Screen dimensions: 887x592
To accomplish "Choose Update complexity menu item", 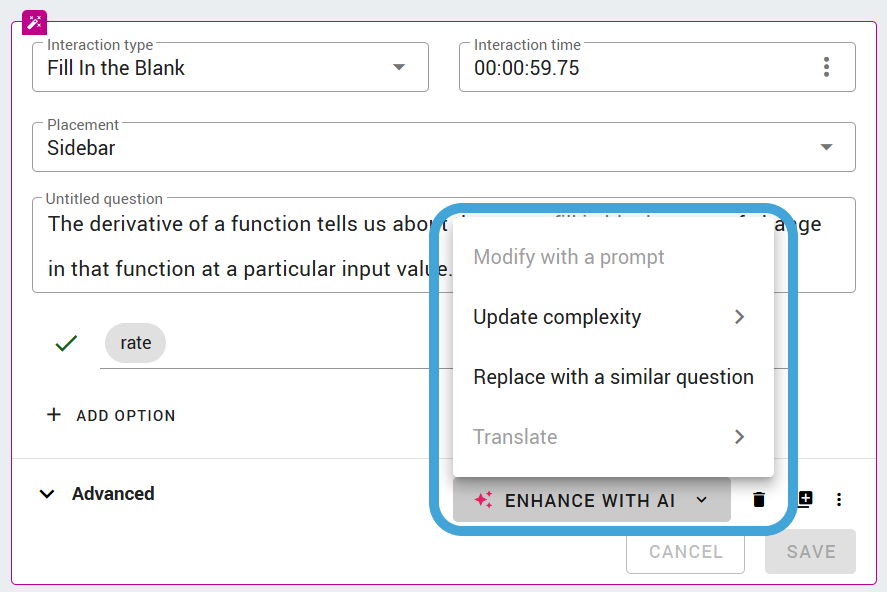I will pos(613,317).
